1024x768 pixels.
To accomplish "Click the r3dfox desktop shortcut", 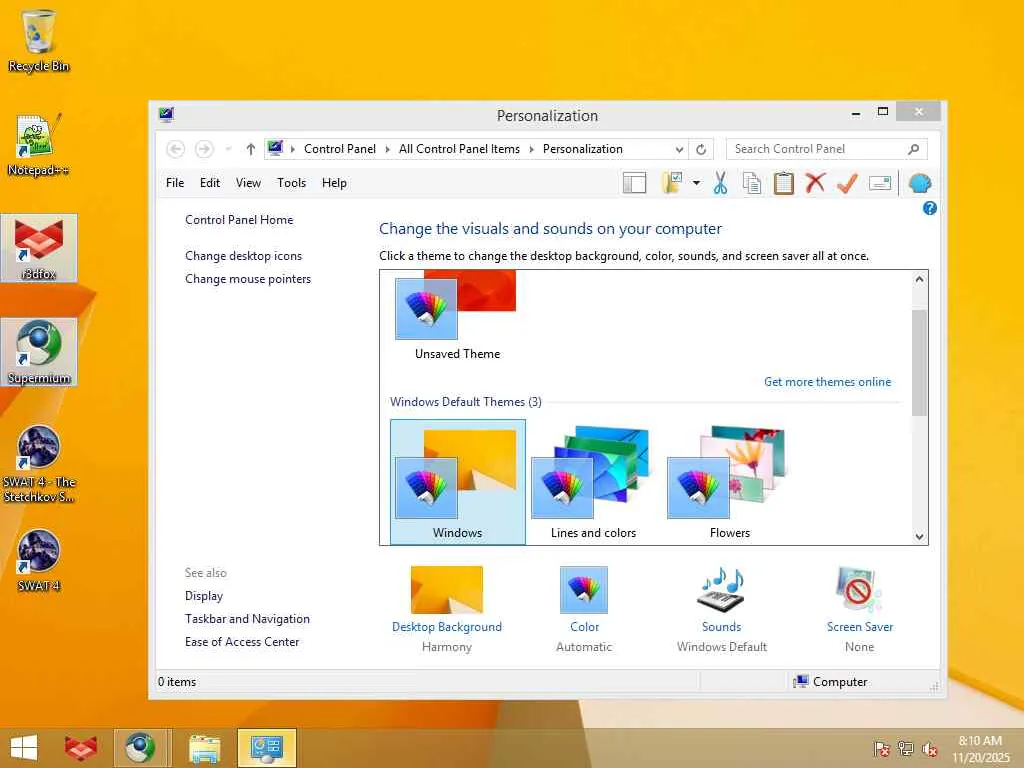I will pyautogui.click(x=39, y=248).
